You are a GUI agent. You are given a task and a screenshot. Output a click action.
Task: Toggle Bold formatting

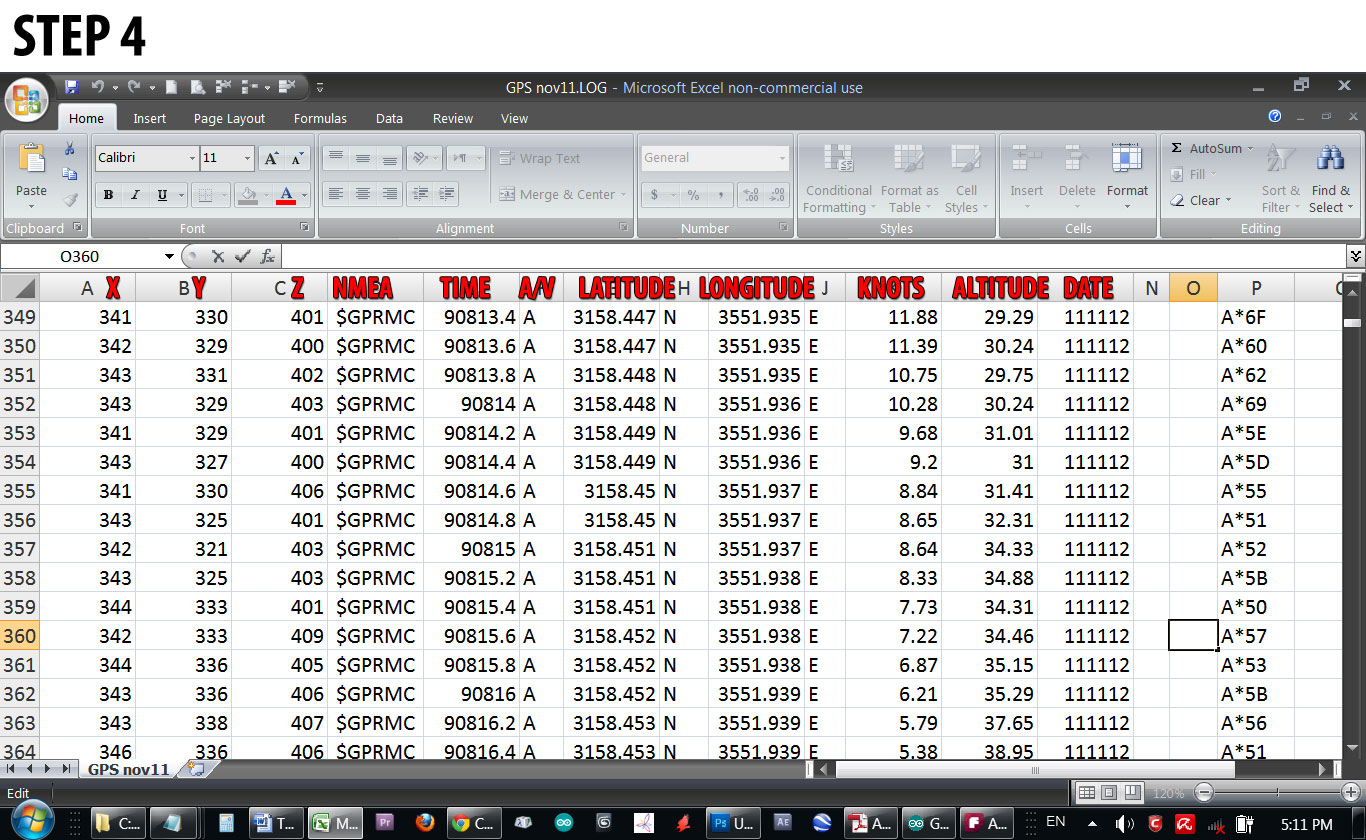(x=107, y=194)
